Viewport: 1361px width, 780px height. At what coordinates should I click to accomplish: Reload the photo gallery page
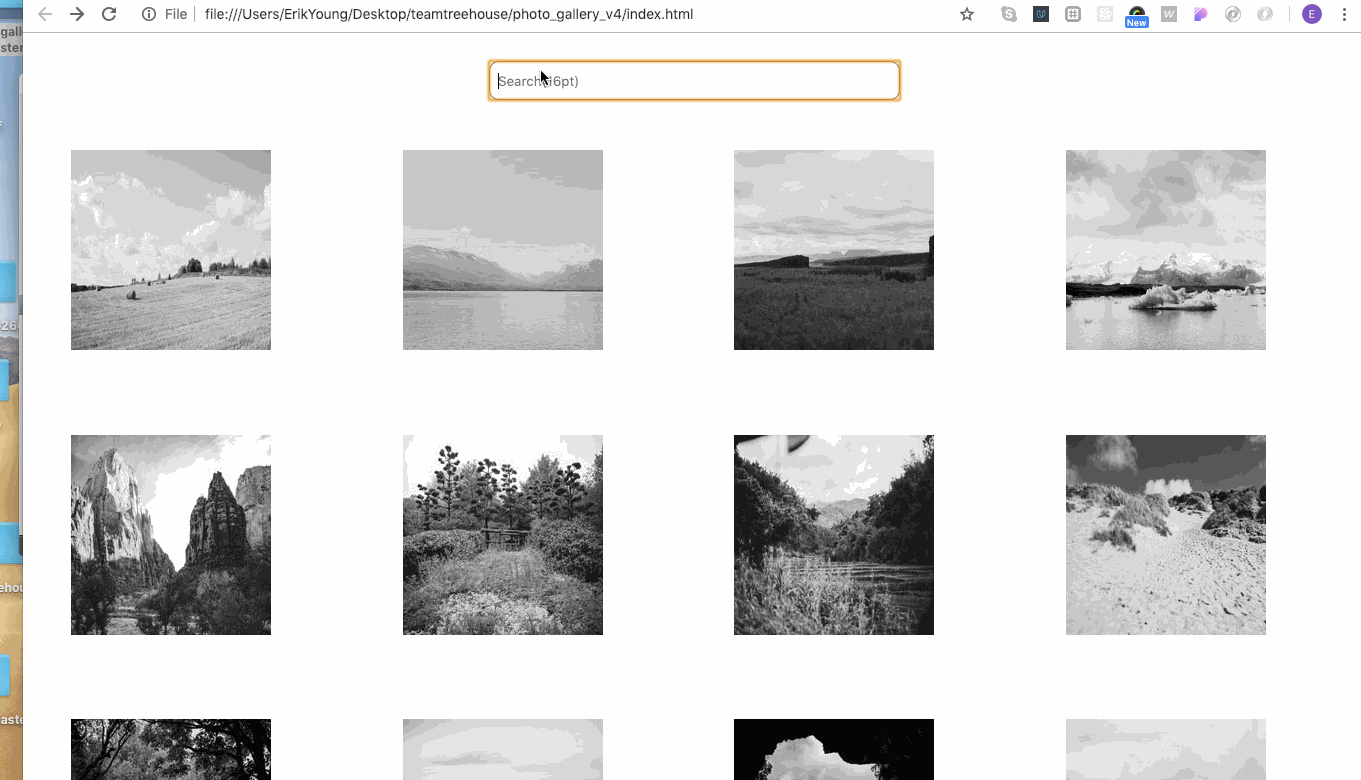pyautogui.click(x=108, y=14)
